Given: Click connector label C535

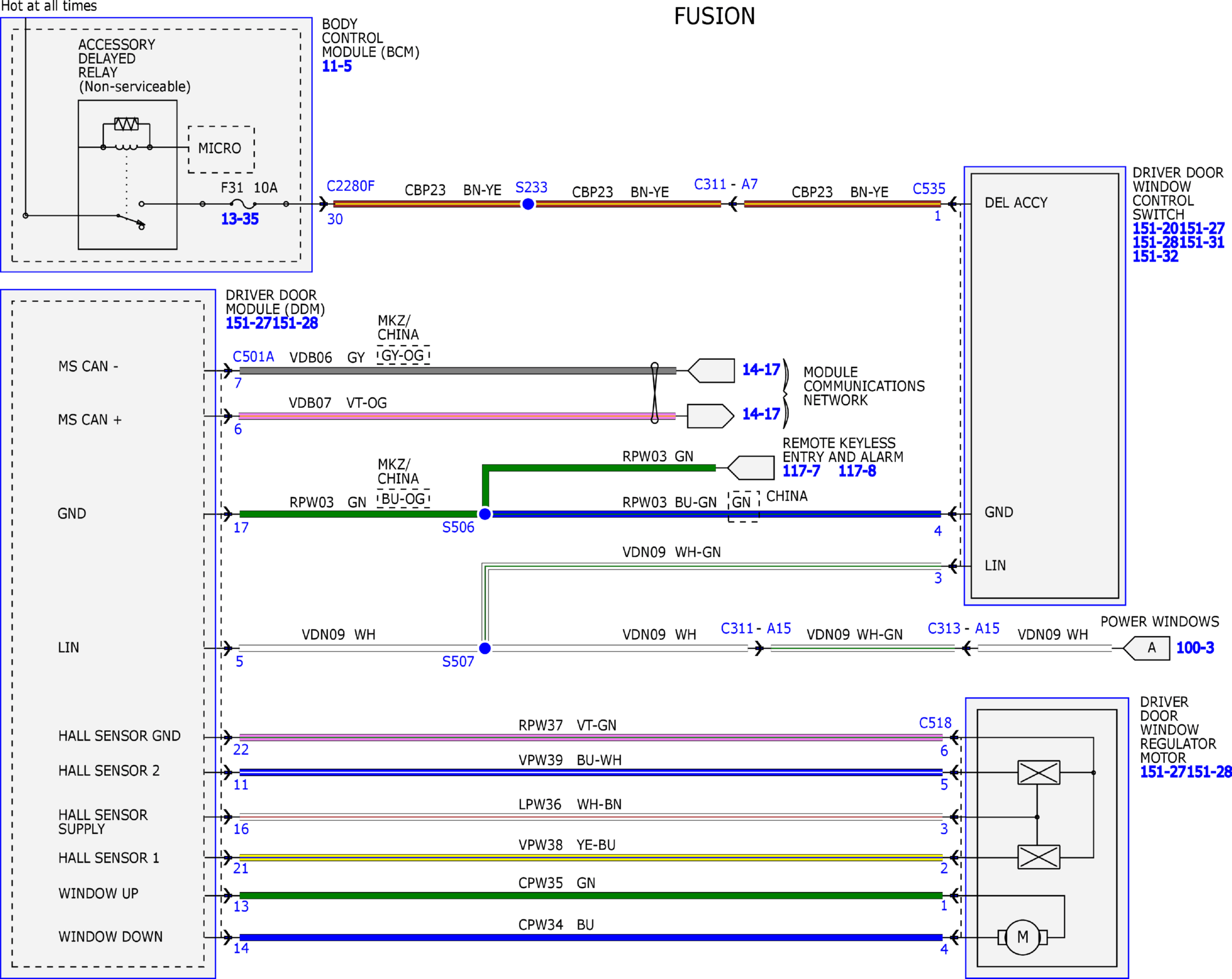Looking at the screenshot, I should [928, 189].
